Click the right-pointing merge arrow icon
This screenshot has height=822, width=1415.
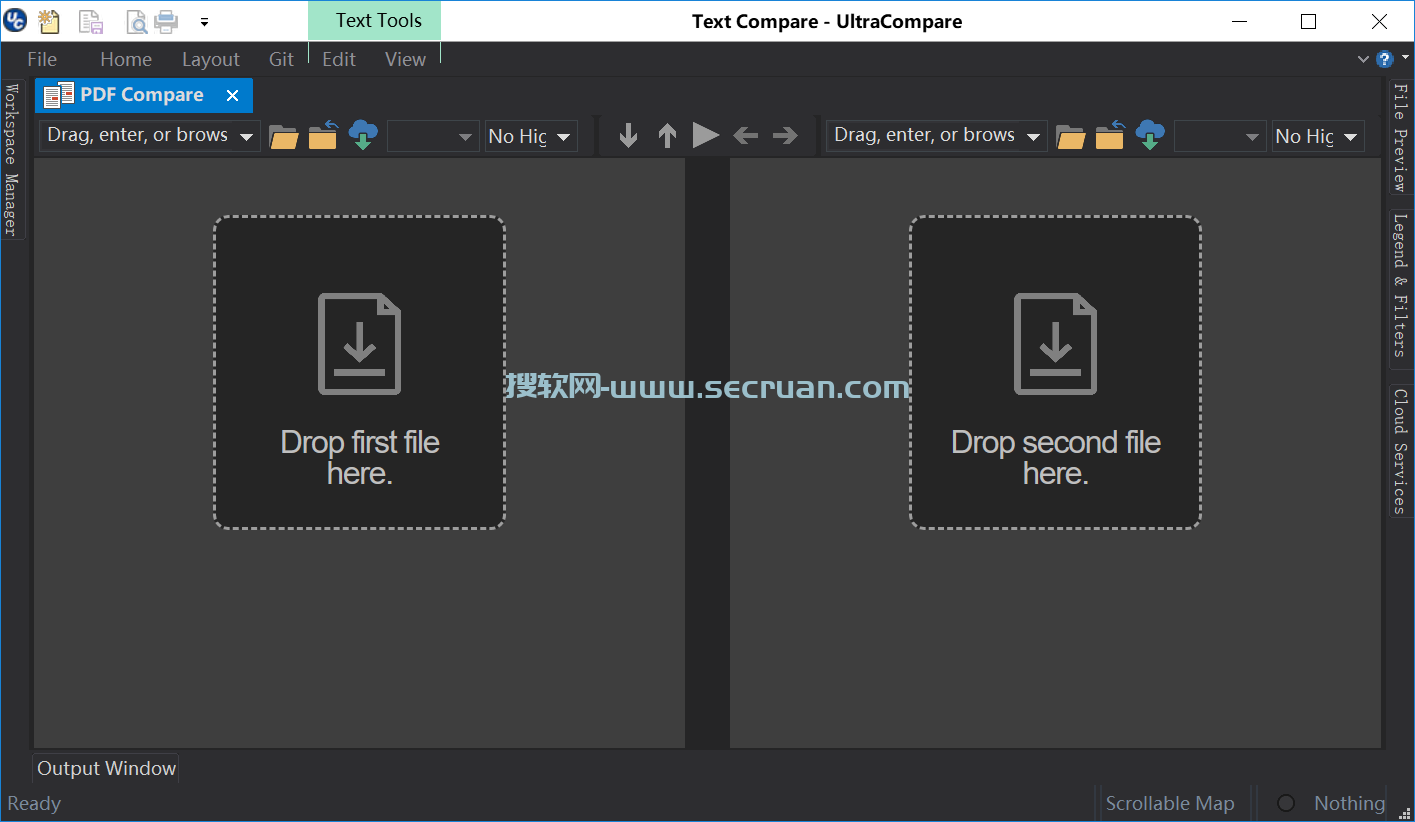(785, 135)
